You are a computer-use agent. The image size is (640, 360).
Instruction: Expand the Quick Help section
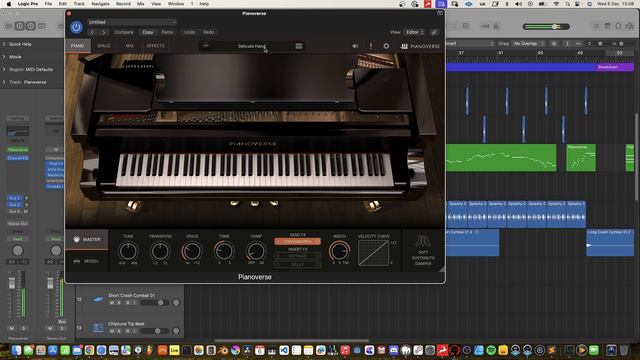click(x=4, y=44)
